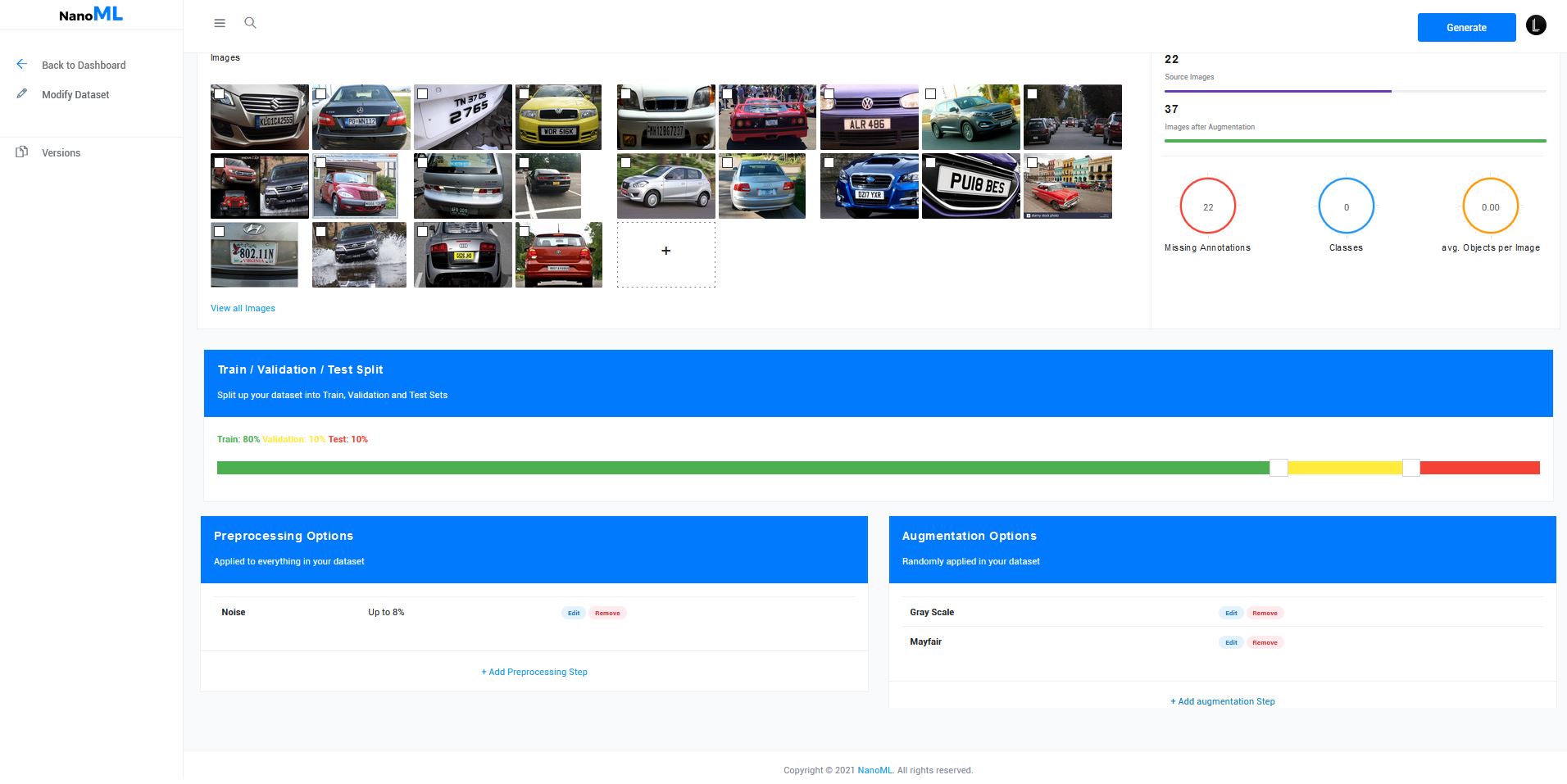This screenshot has width=1567, height=784.
Task: Click the Versions copy icon
Action: 22,152
